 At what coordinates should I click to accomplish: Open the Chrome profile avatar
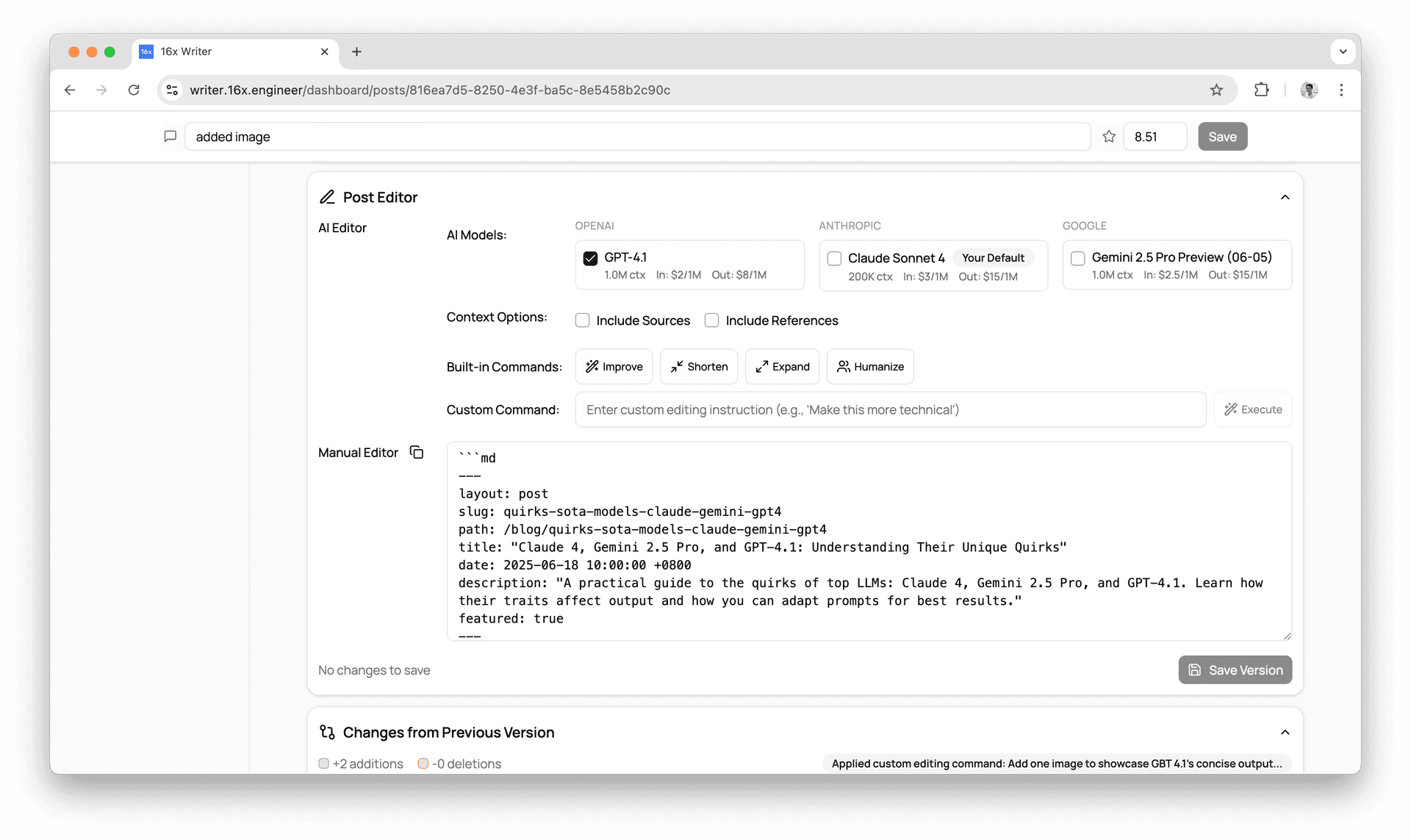(x=1309, y=90)
